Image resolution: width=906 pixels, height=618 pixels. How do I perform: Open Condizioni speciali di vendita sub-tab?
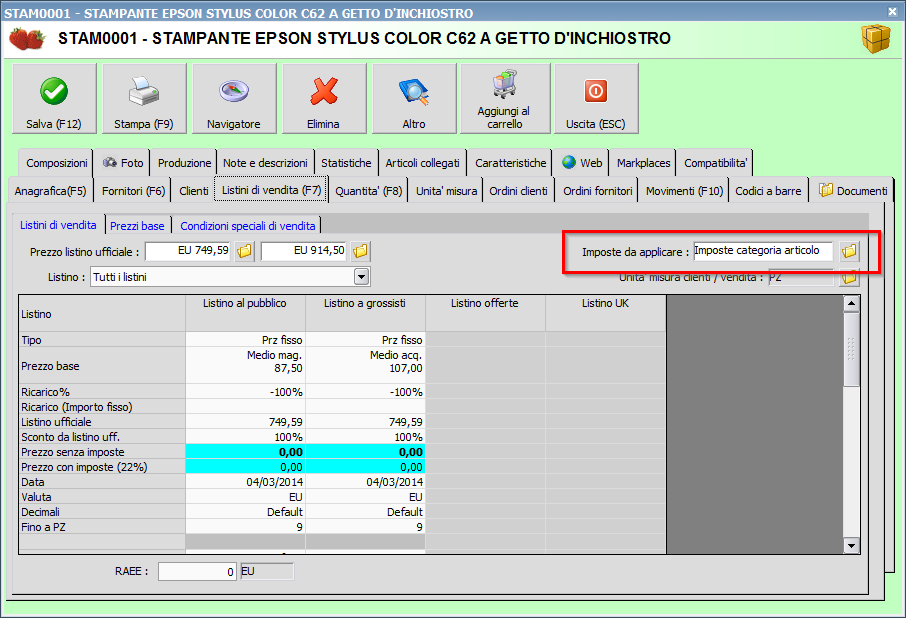pos(247,226)
